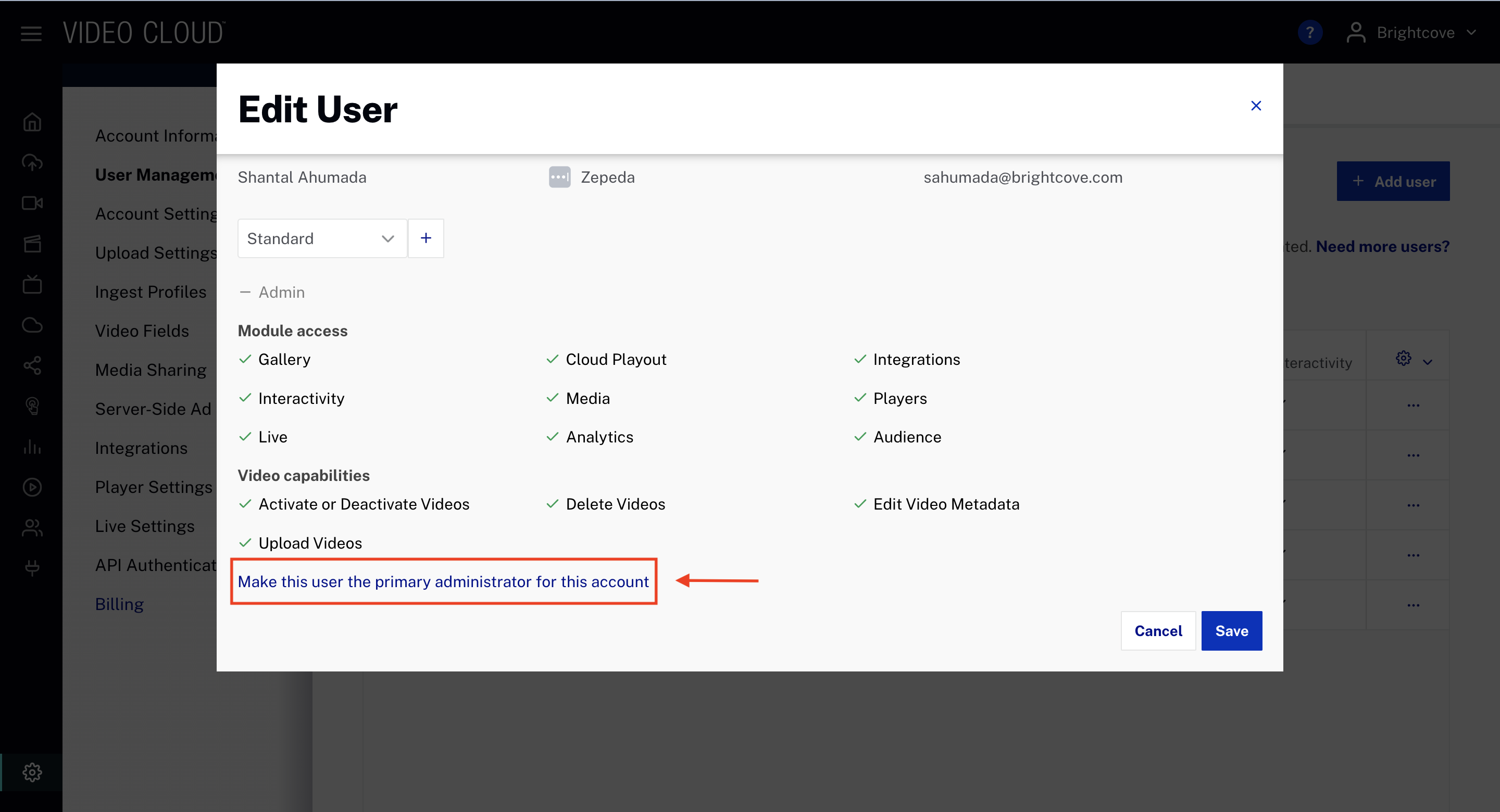Toggle the Integrations module access check

click(860, 359)
